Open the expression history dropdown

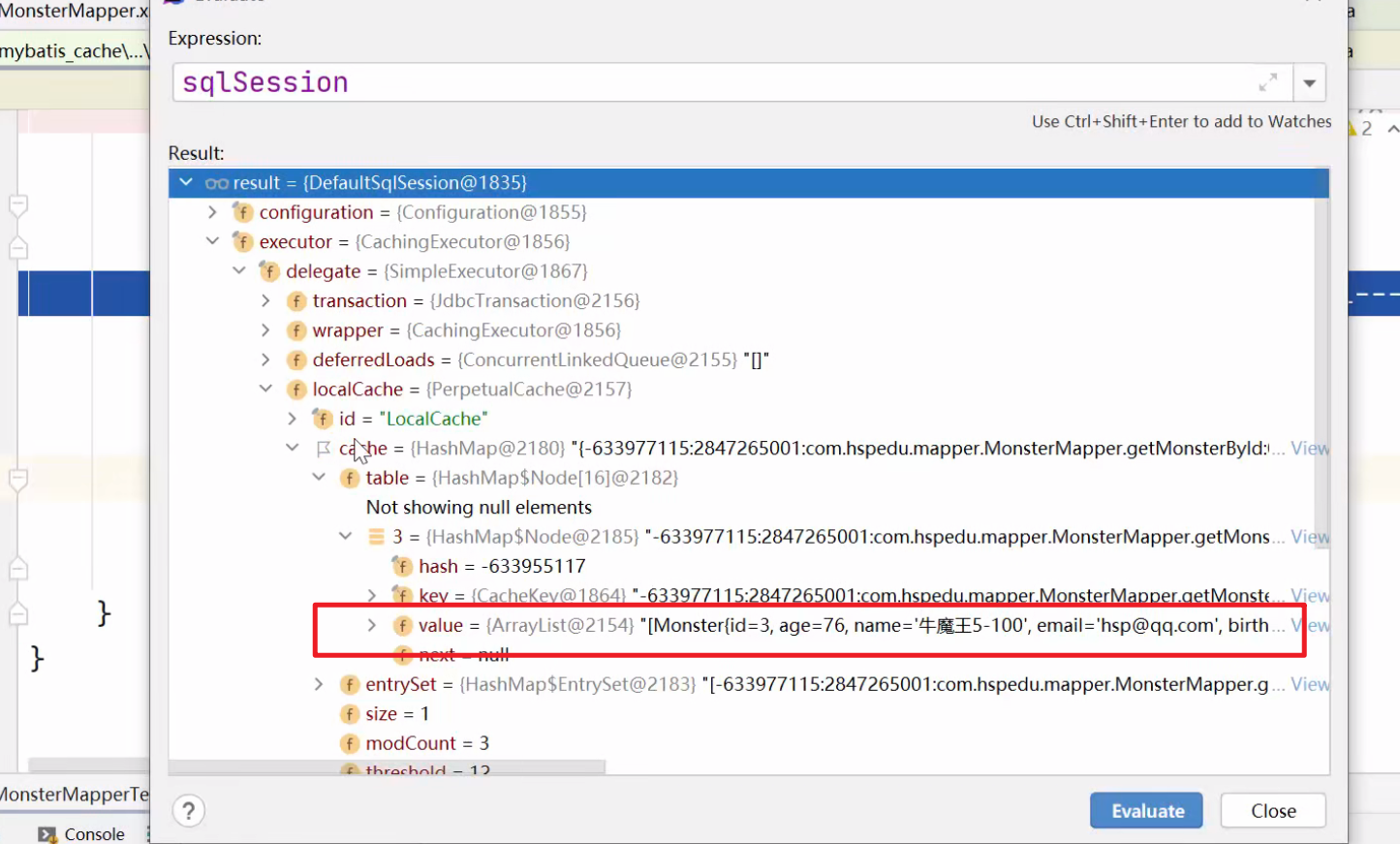[x=1309, y=83]
